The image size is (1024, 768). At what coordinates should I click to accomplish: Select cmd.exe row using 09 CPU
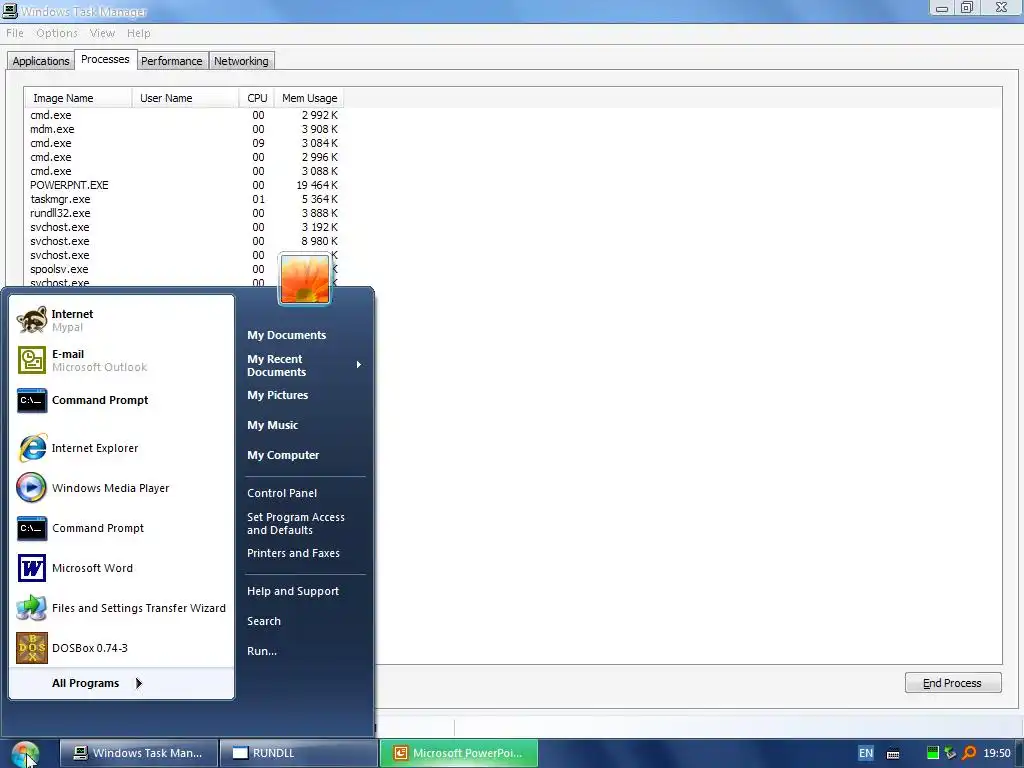click(184, 143)
